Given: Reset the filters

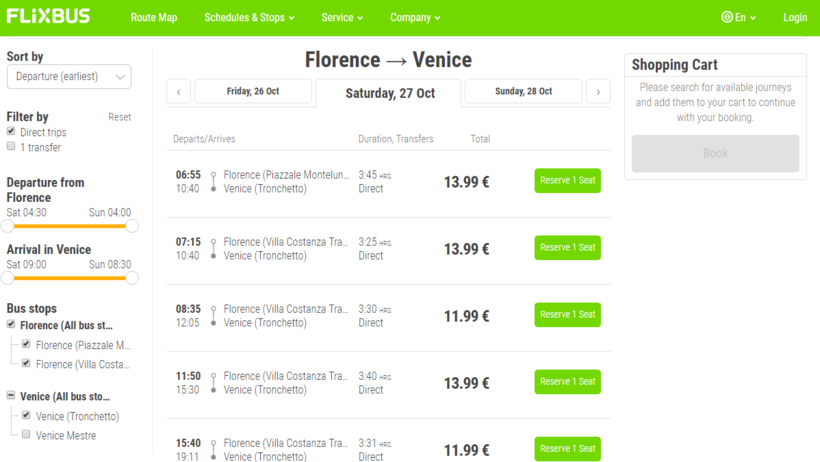Looking at the screenshot, I should point(119,117).
